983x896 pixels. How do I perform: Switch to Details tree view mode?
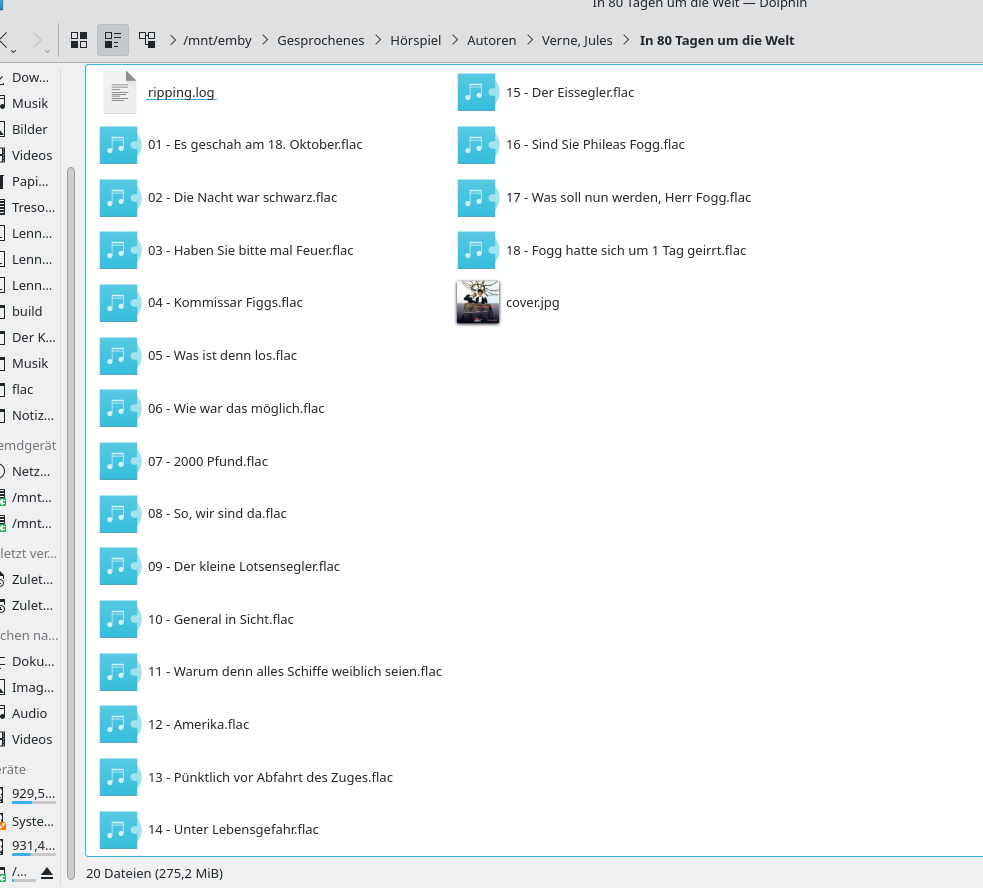(x=147, y=40)
